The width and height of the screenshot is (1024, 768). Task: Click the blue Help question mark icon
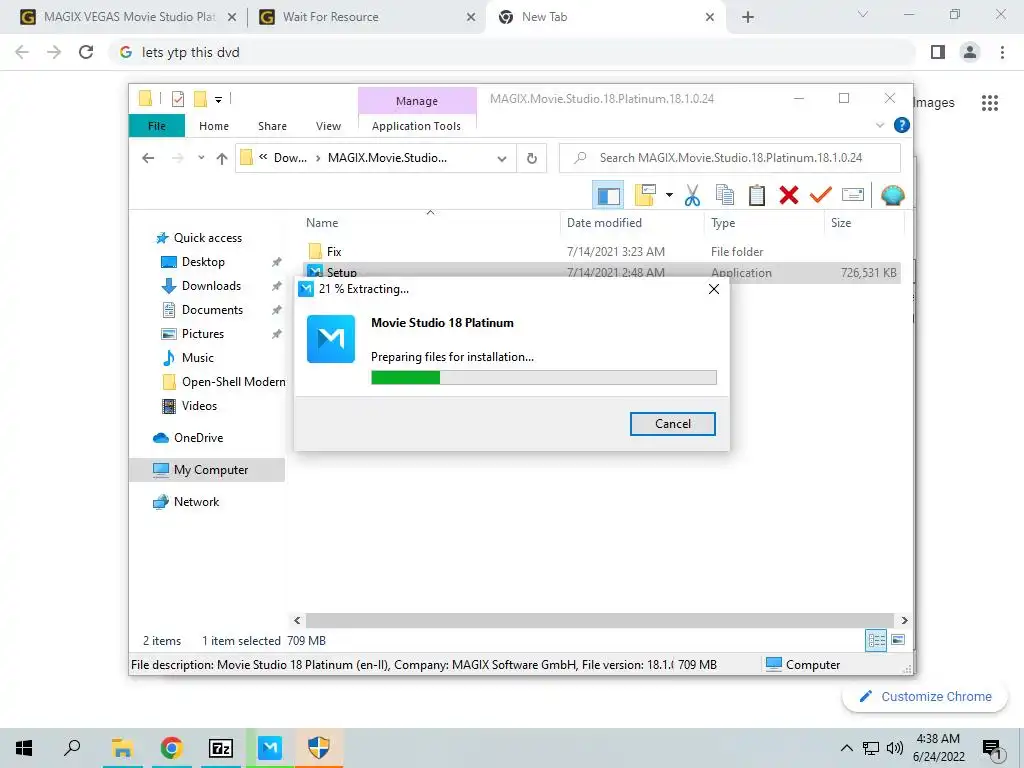901,125
